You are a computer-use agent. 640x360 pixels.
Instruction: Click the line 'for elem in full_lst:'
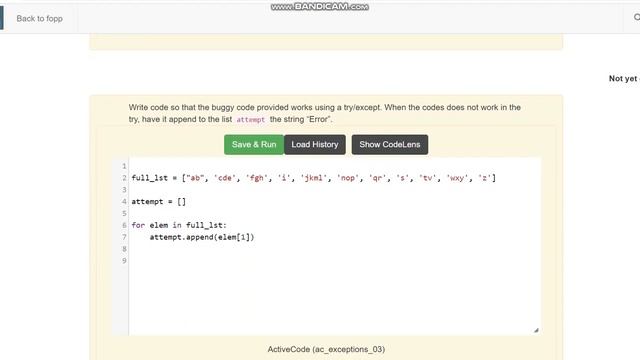click(x=179, y=225)
